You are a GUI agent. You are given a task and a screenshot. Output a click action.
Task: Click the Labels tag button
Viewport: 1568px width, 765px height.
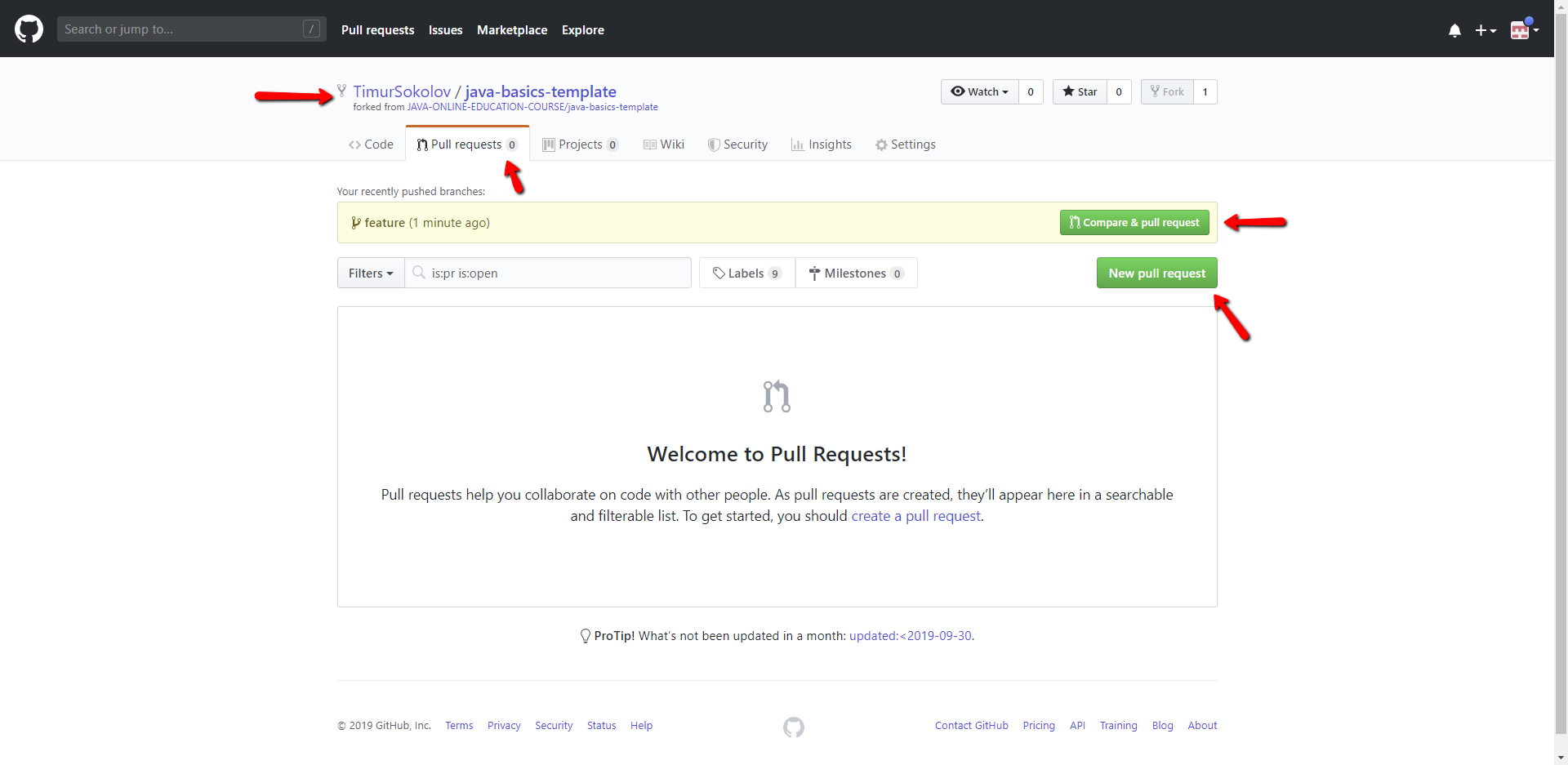746,274
